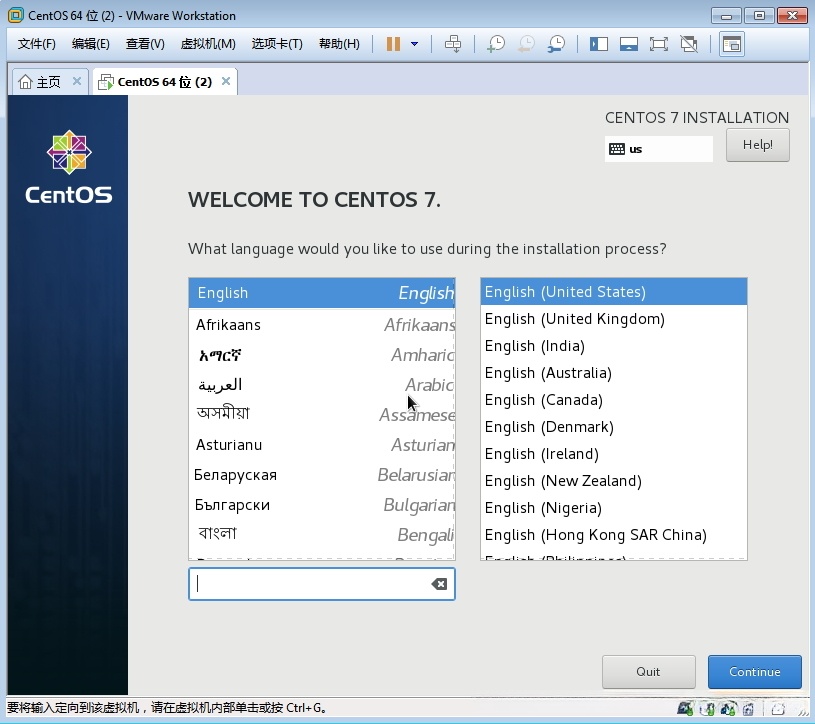Enter full screen mode

[x=659, y=44]
